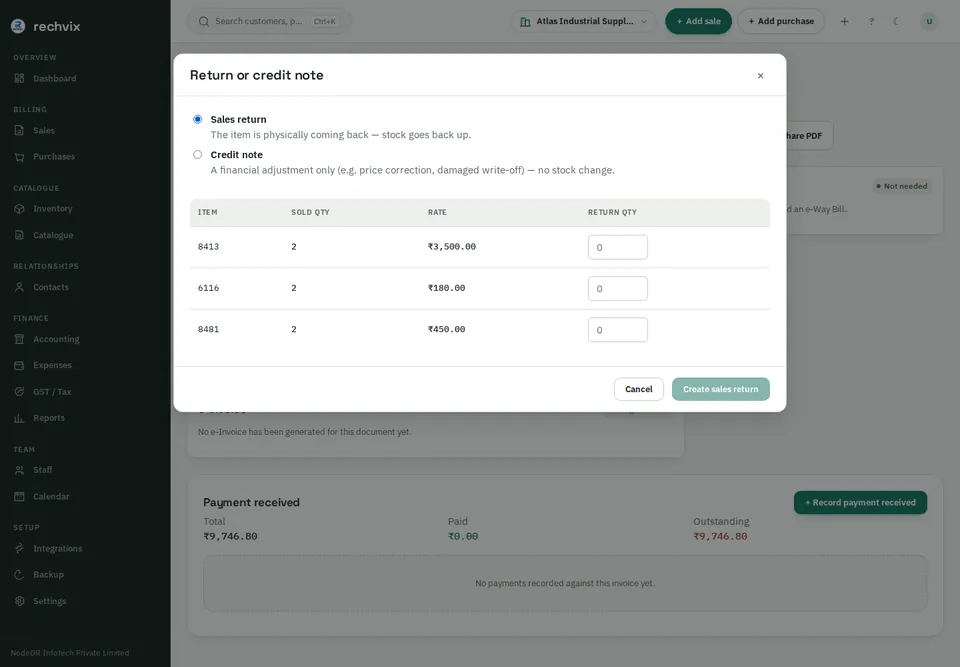Screen dimensions: 960x667
Task: Click the Backup sidebar icon
Action: click(20, 575)
